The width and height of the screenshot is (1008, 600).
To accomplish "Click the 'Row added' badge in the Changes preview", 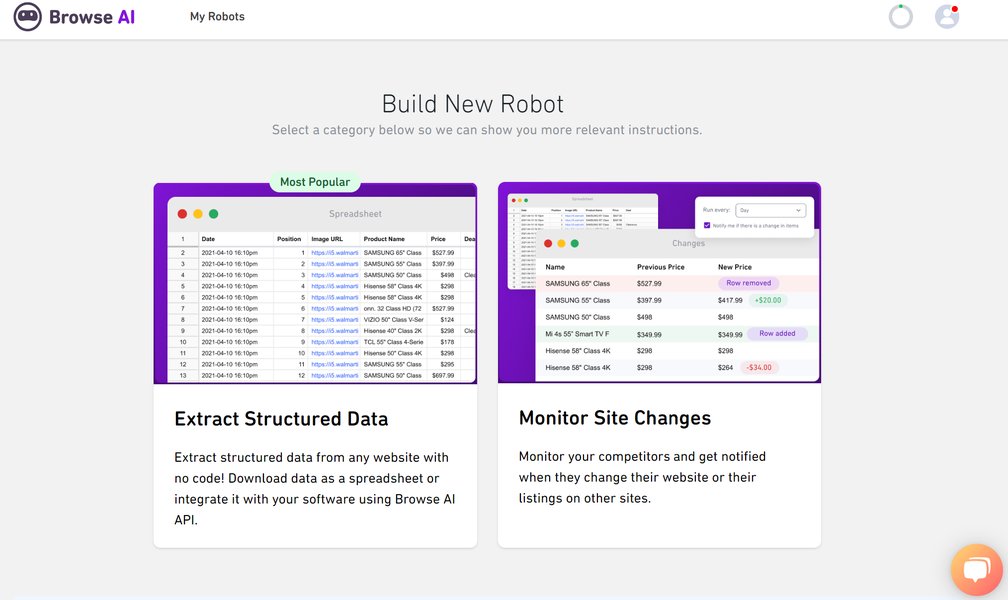I will 778,333.
